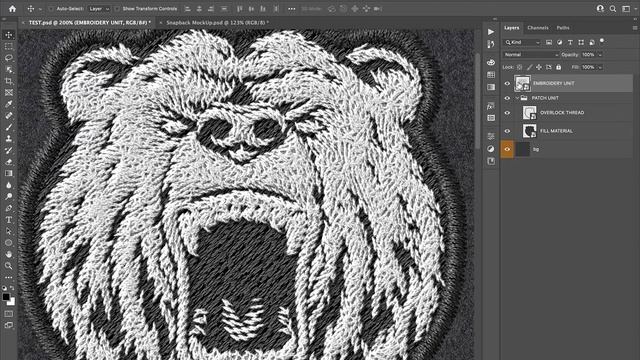Click the foreground color swatch
Image resolution: width=640 pixels, height=360 pixels.
coord(6,297)
